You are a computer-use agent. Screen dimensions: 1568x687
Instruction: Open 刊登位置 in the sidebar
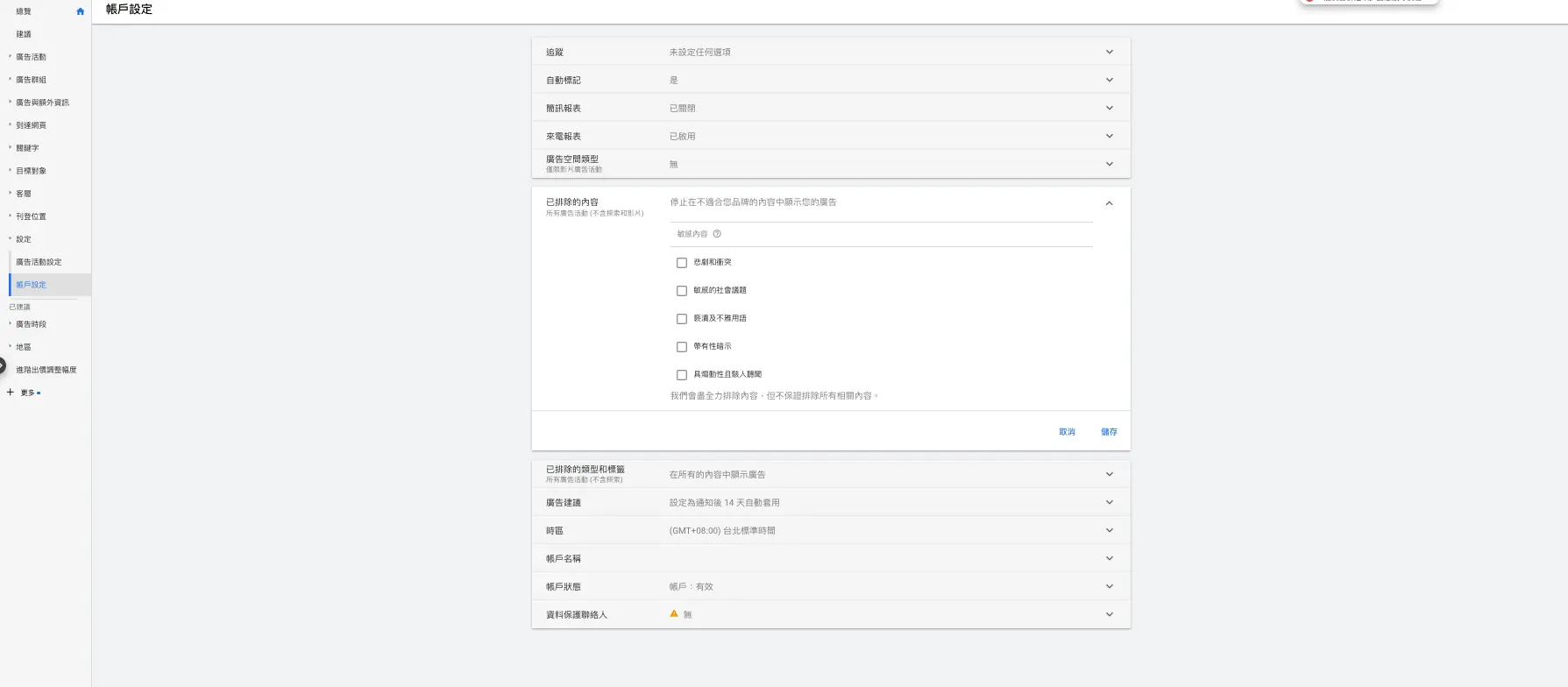tap(31, 216)
